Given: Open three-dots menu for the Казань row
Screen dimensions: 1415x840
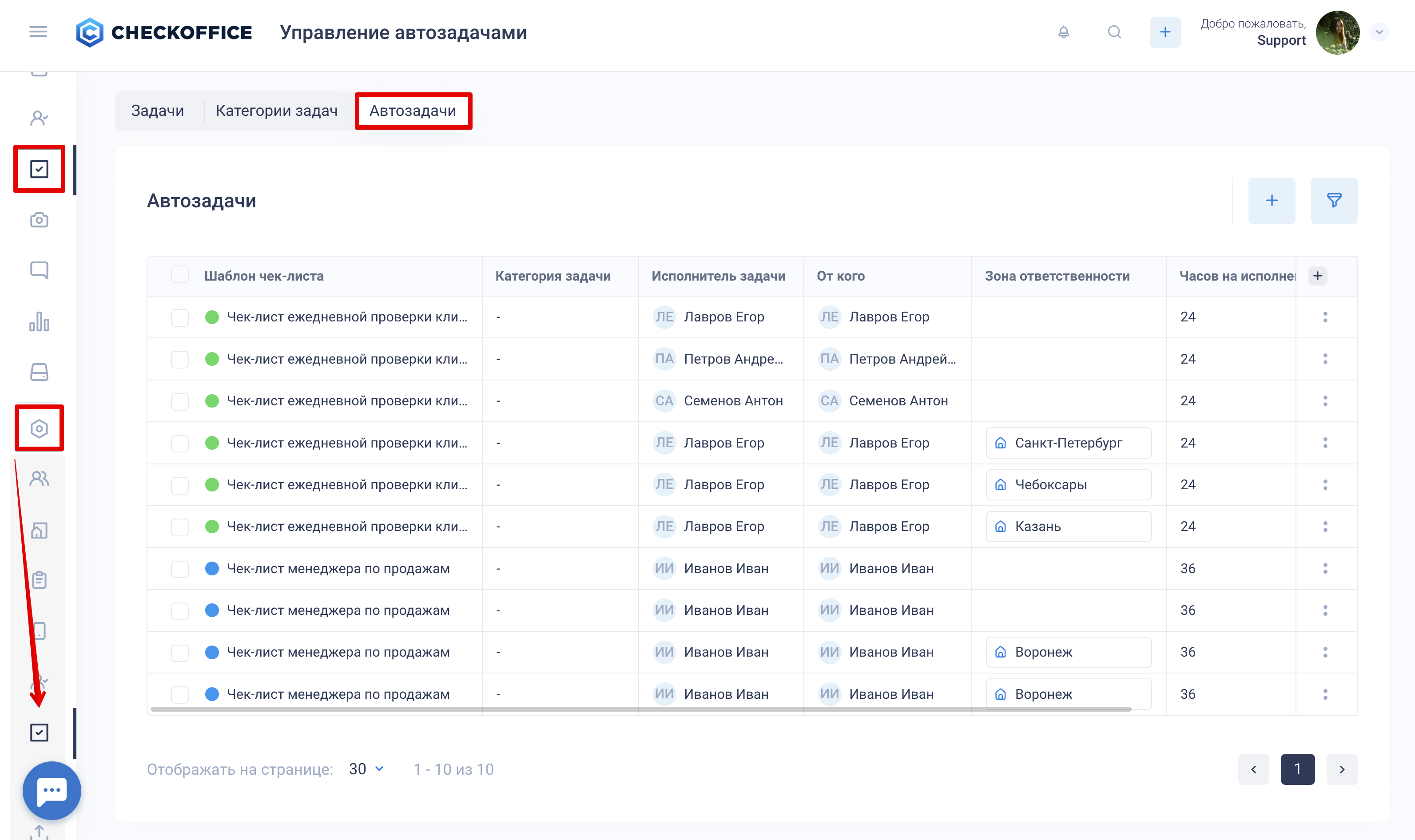Looking at the screenshot, I should (1325, 527).
